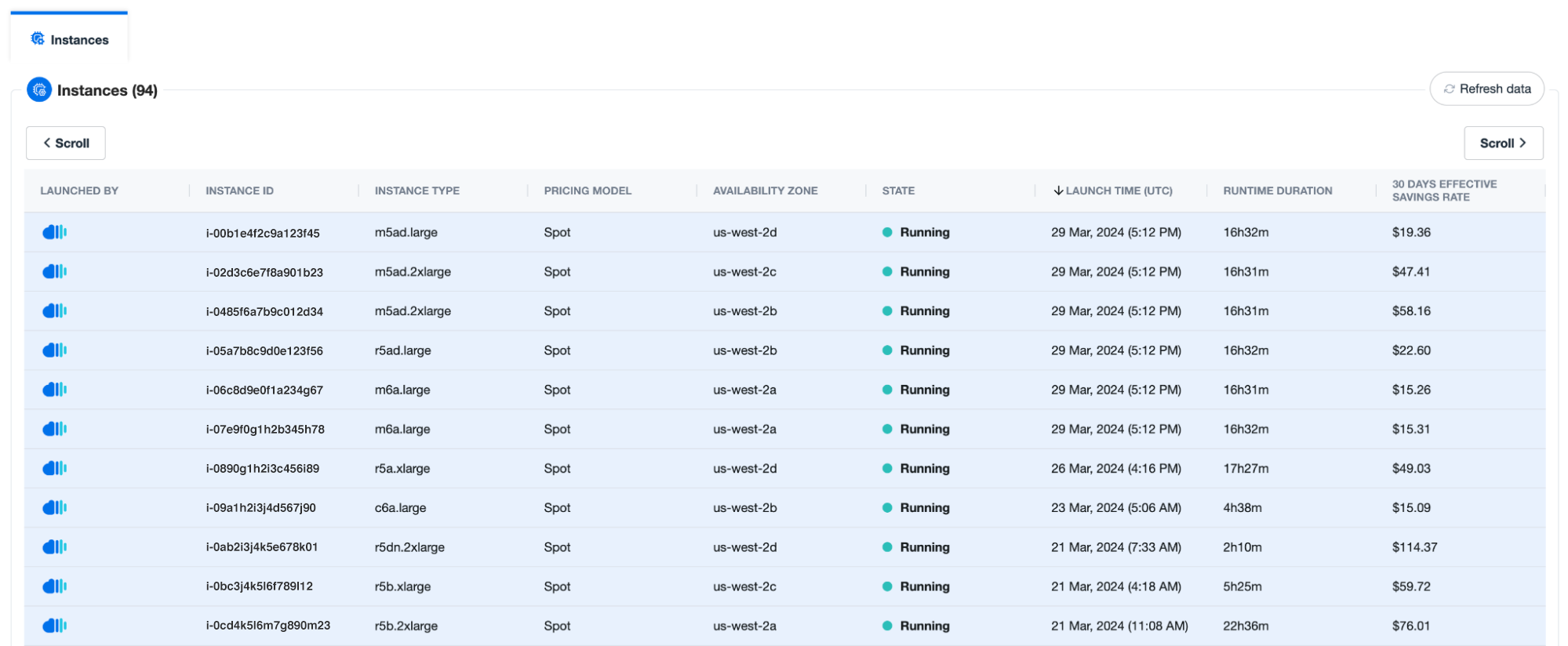
Task: Click launcher icon for i-00b1e4f2c9a123f45
Action: pyautogui.click(x=54, y=232)
